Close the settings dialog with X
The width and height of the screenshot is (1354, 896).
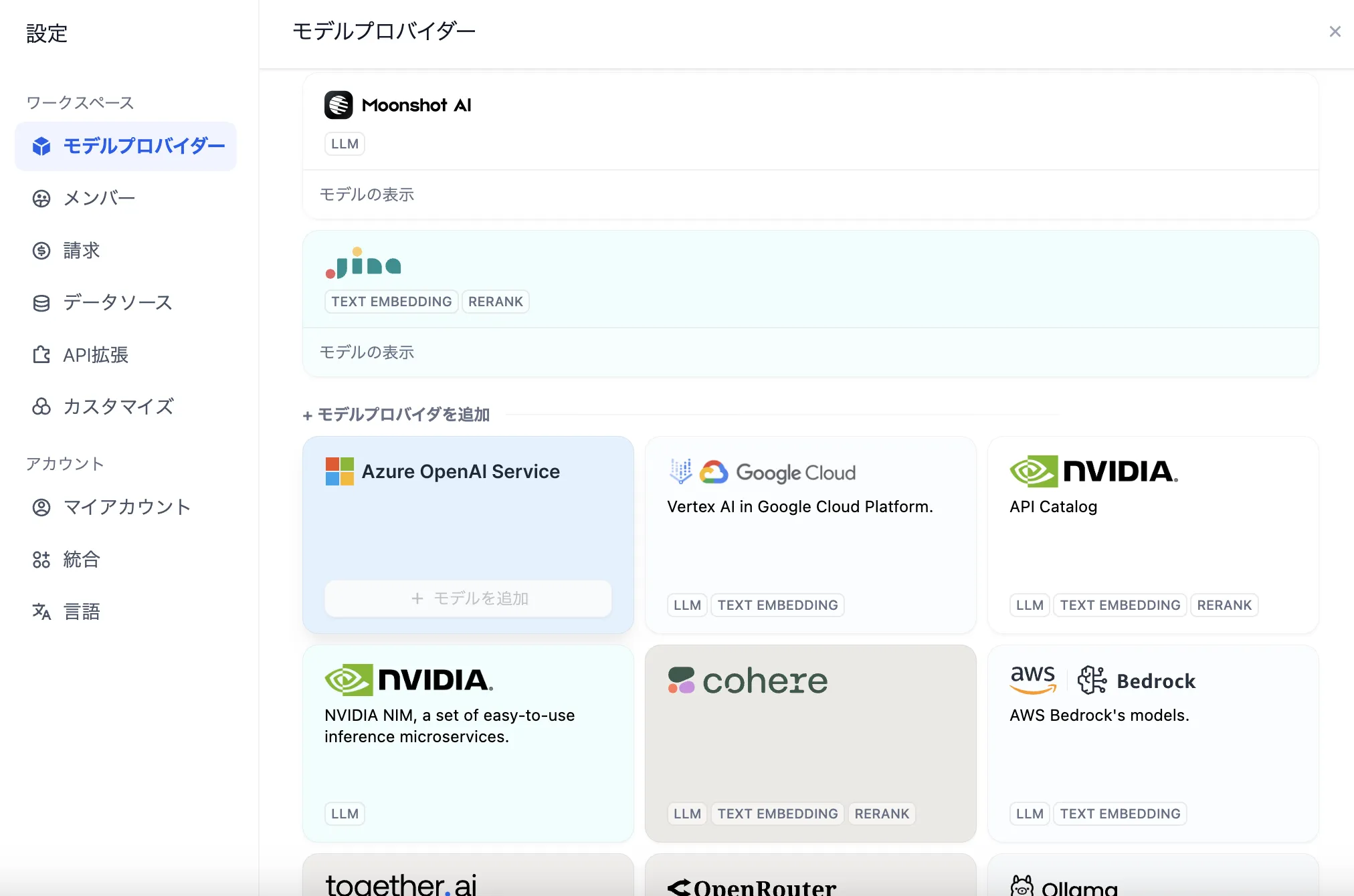1335,31
